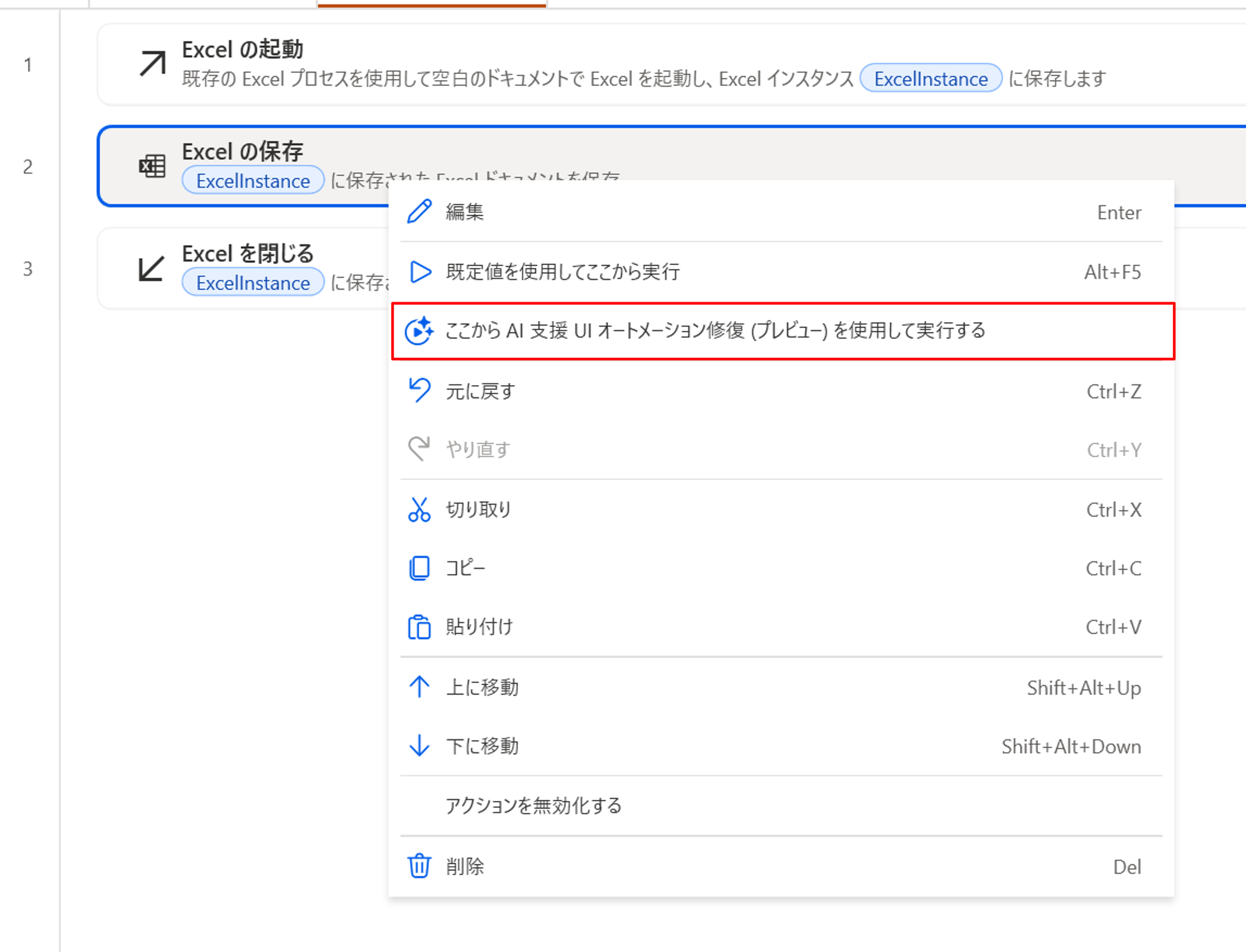Click the Alt+F5 shortcut label
The image size is (1246, 952).
[x=1113, y=272]
